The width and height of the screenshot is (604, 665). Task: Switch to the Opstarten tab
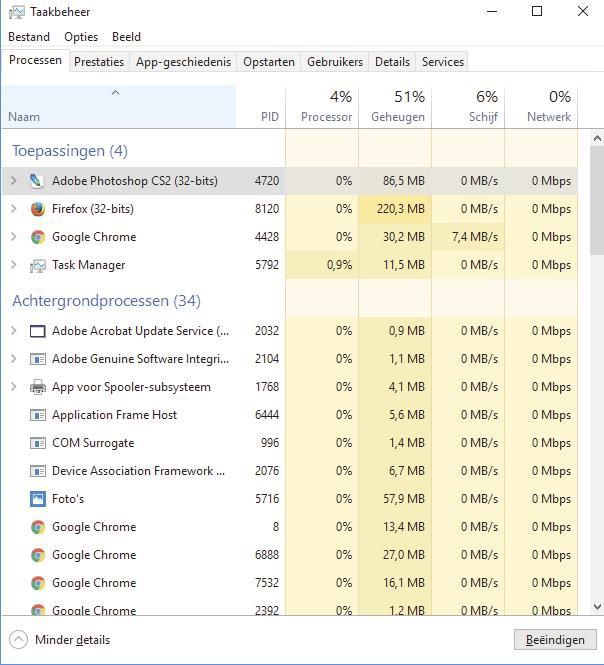tap(269, 62)
